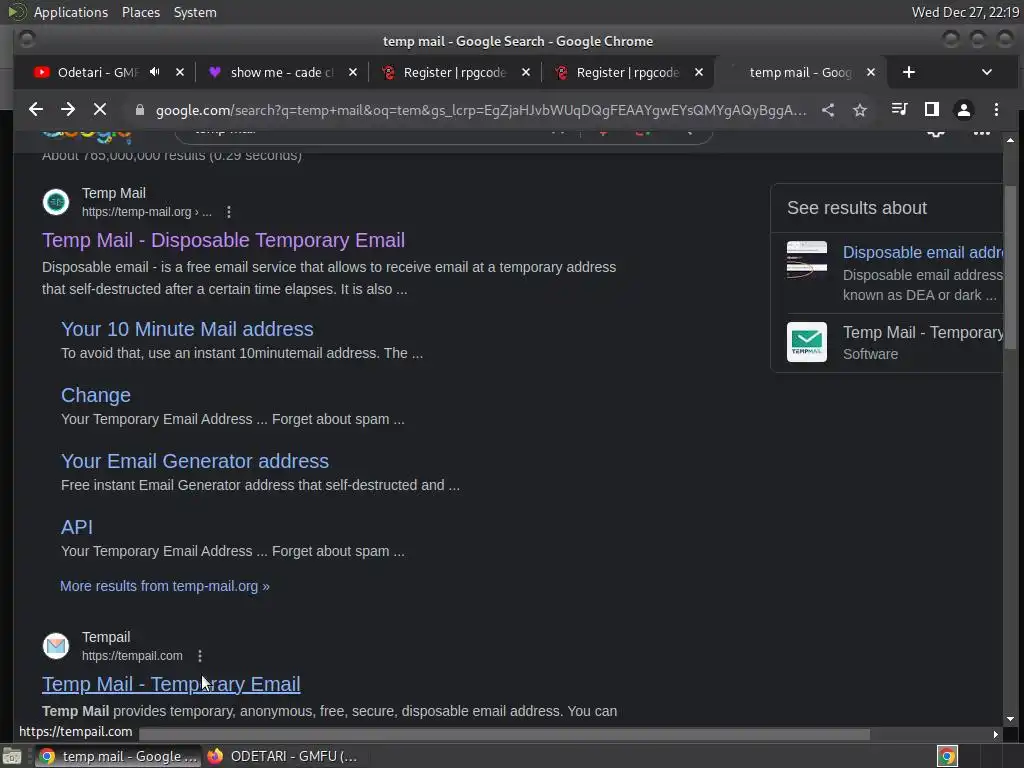The width and height of the screenshot is (1024, 768).
Task: Close the show me - cade tab
Action: (353, 72)
